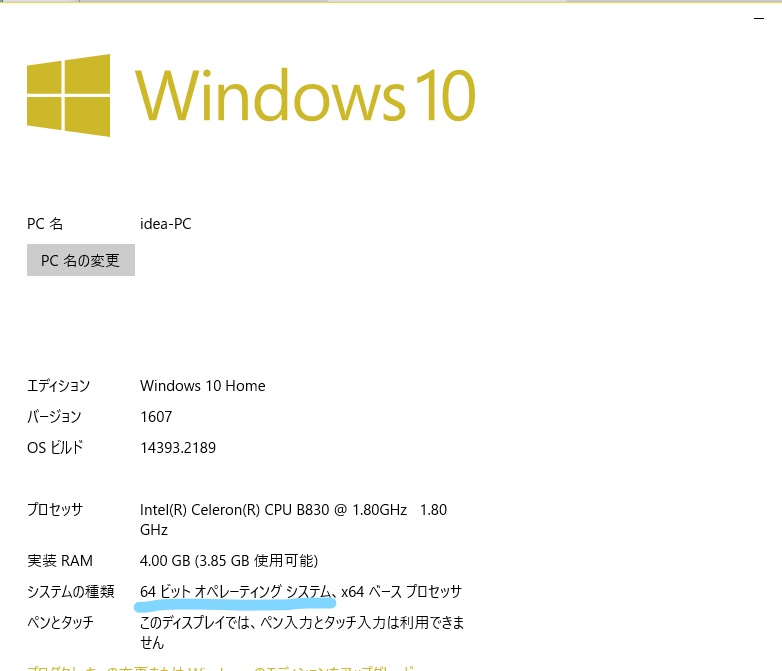Click the version value '1607'

click(156, 417)
